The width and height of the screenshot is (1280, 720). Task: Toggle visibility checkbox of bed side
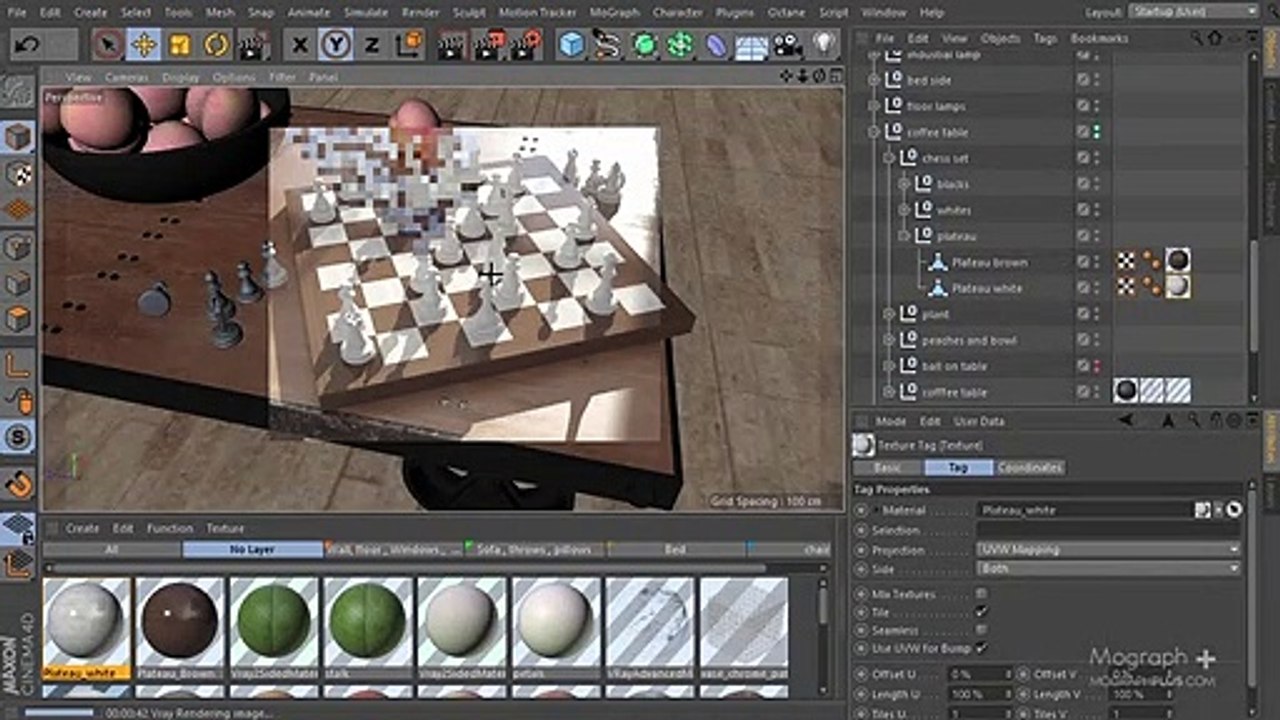(x=1083, y=80)
